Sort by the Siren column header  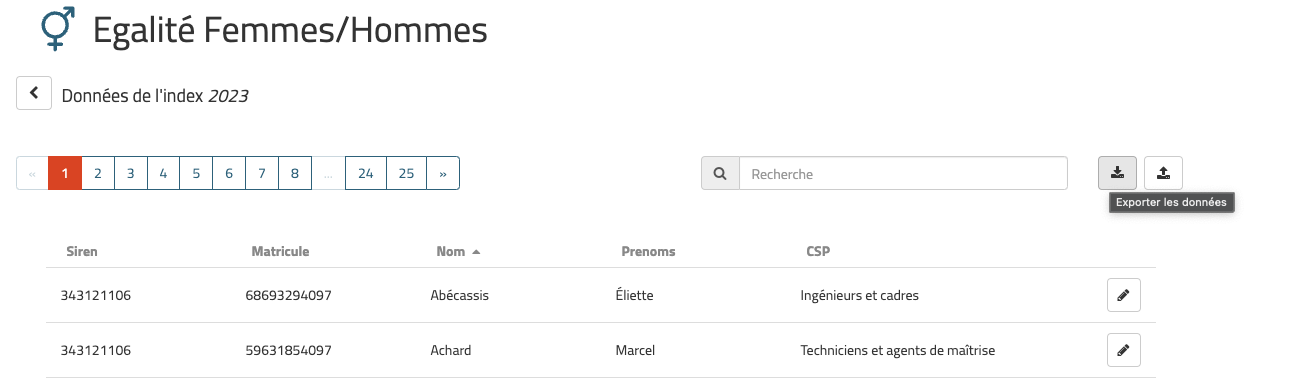pyautogui.click(x=82, y=251)
